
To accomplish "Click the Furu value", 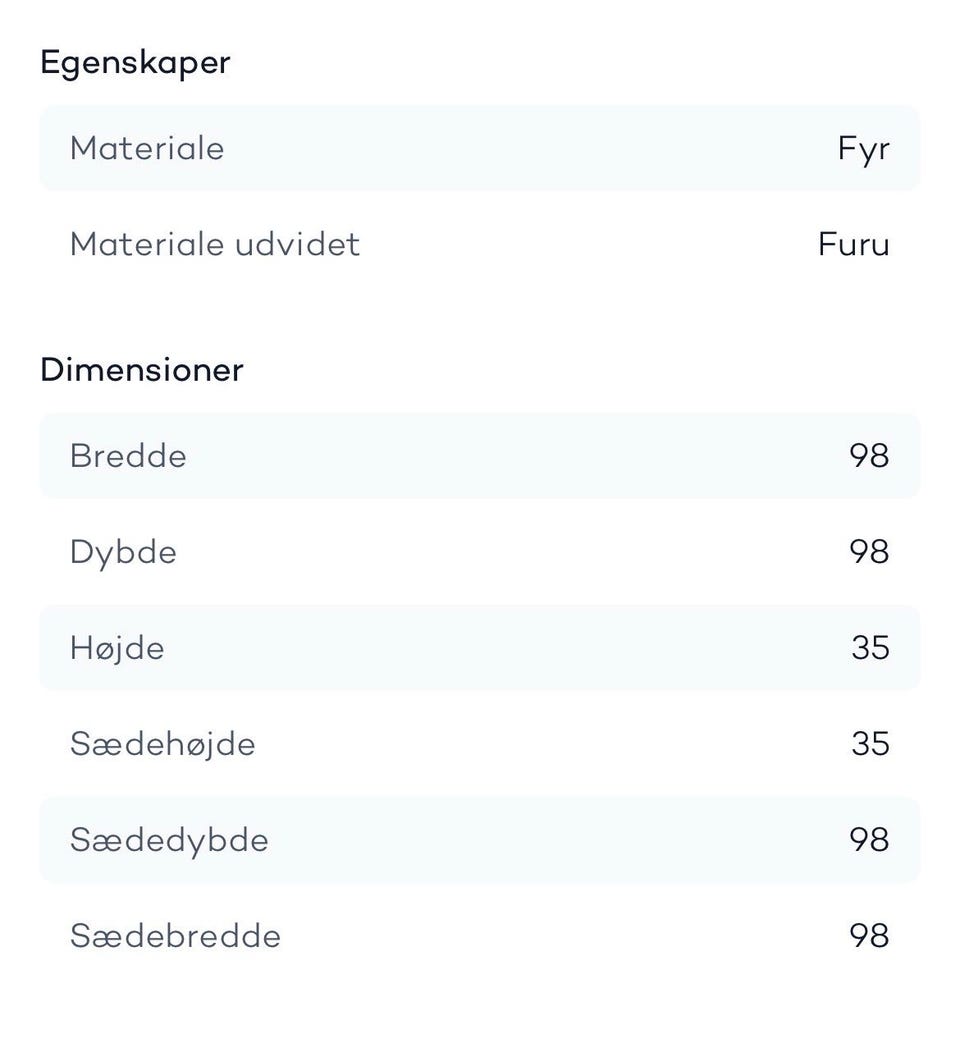I will tap(853, 244).
